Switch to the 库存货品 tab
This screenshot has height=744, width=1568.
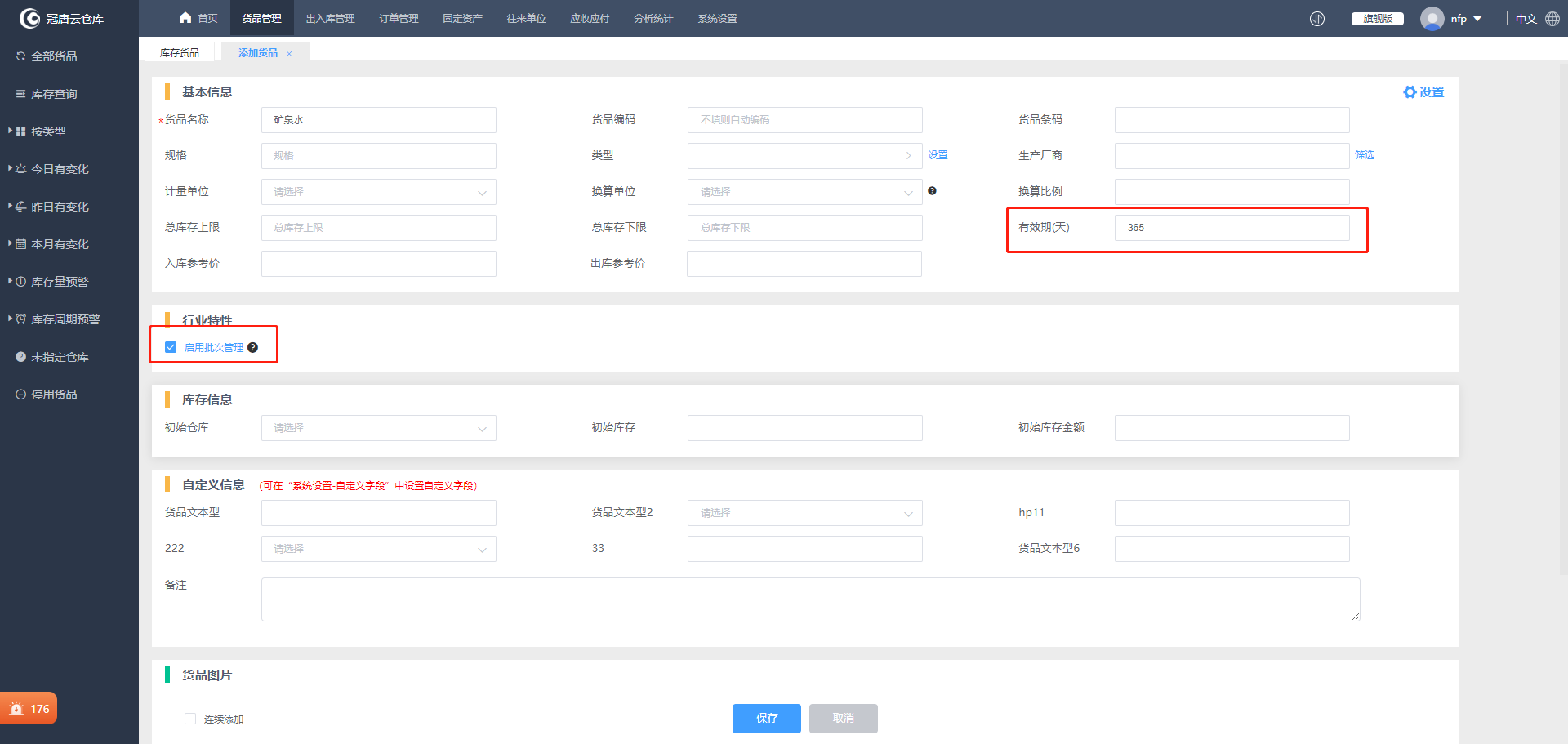180,52
